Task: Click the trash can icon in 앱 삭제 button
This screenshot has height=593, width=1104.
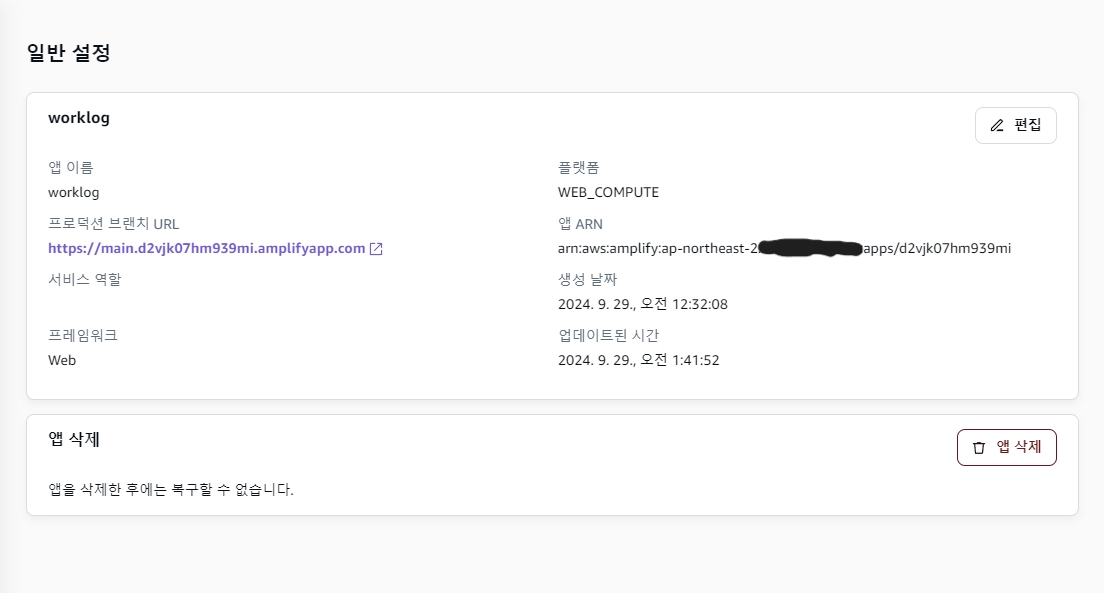Action: [979, 448]
